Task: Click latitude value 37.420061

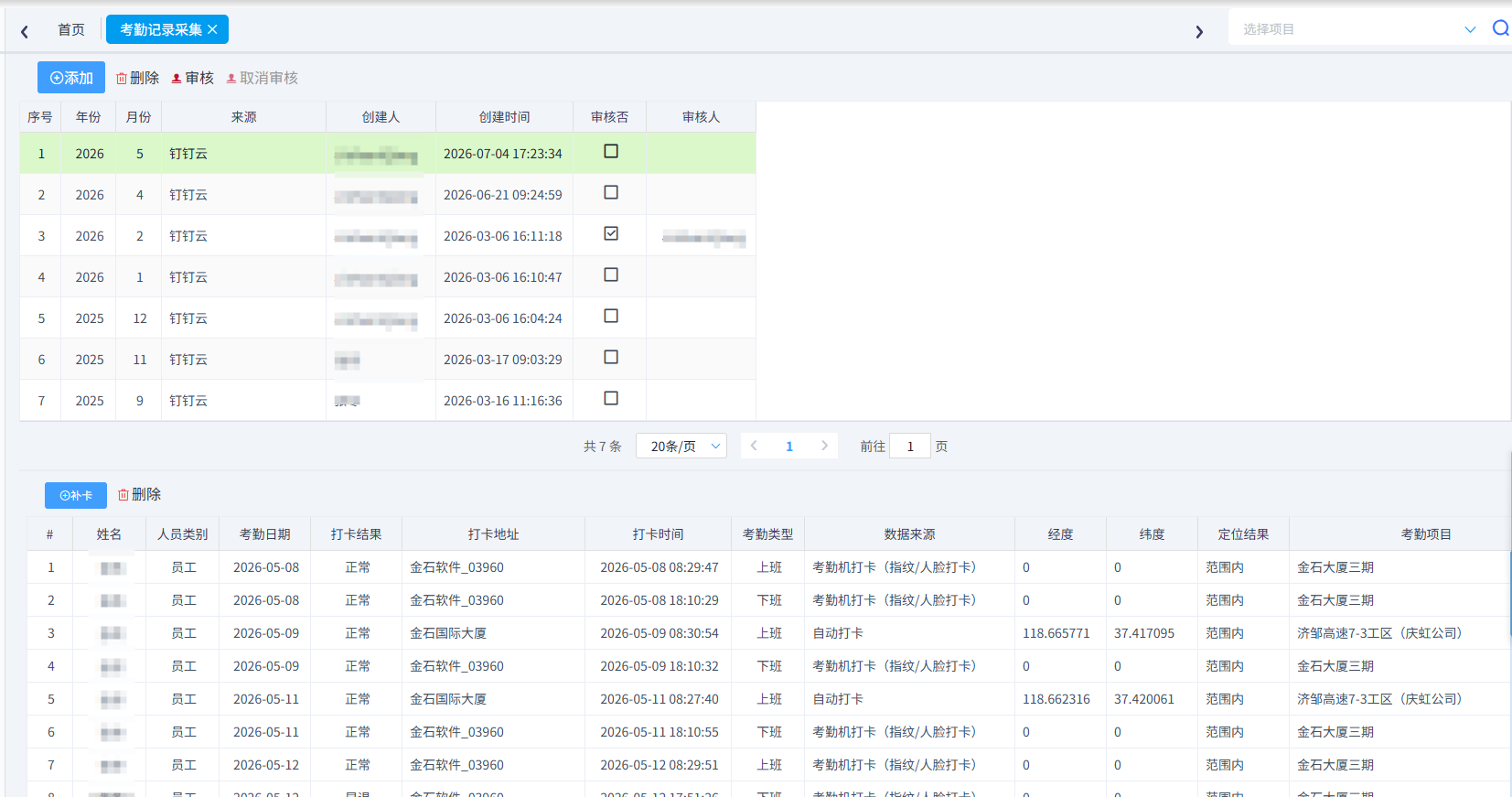Action: coord(1144,699)
